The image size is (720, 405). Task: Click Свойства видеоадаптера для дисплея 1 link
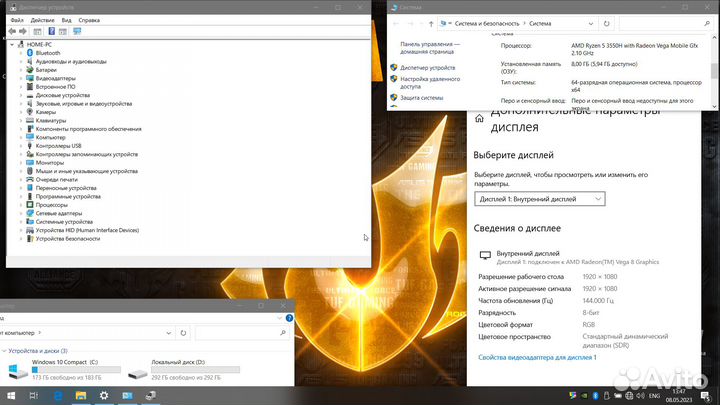pyautogui.click(x=537, y=357)
